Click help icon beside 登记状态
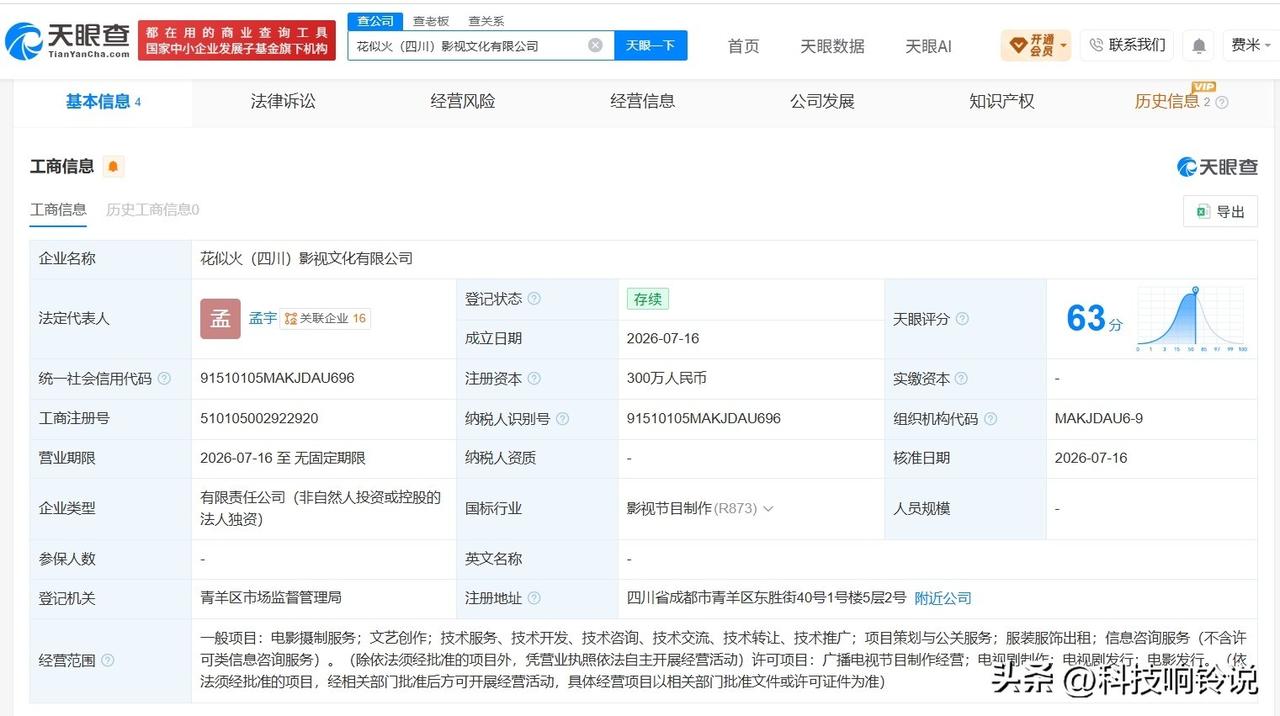Viewport: 1280px width, 716px height. [x=534, y=299]
